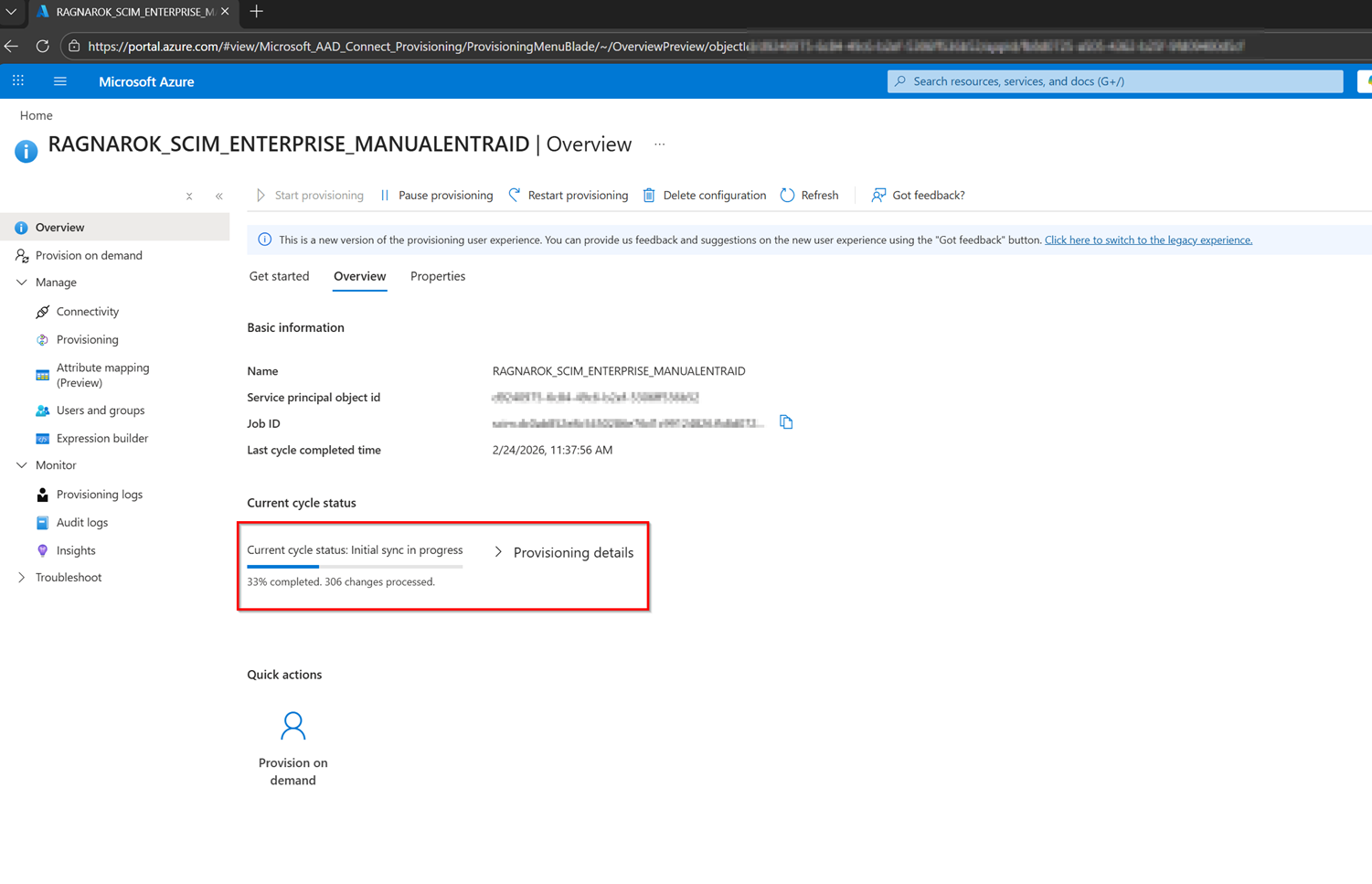The image size is (1372, 884).
Task: Switch to the Get started tab
Action: (279, 276)
